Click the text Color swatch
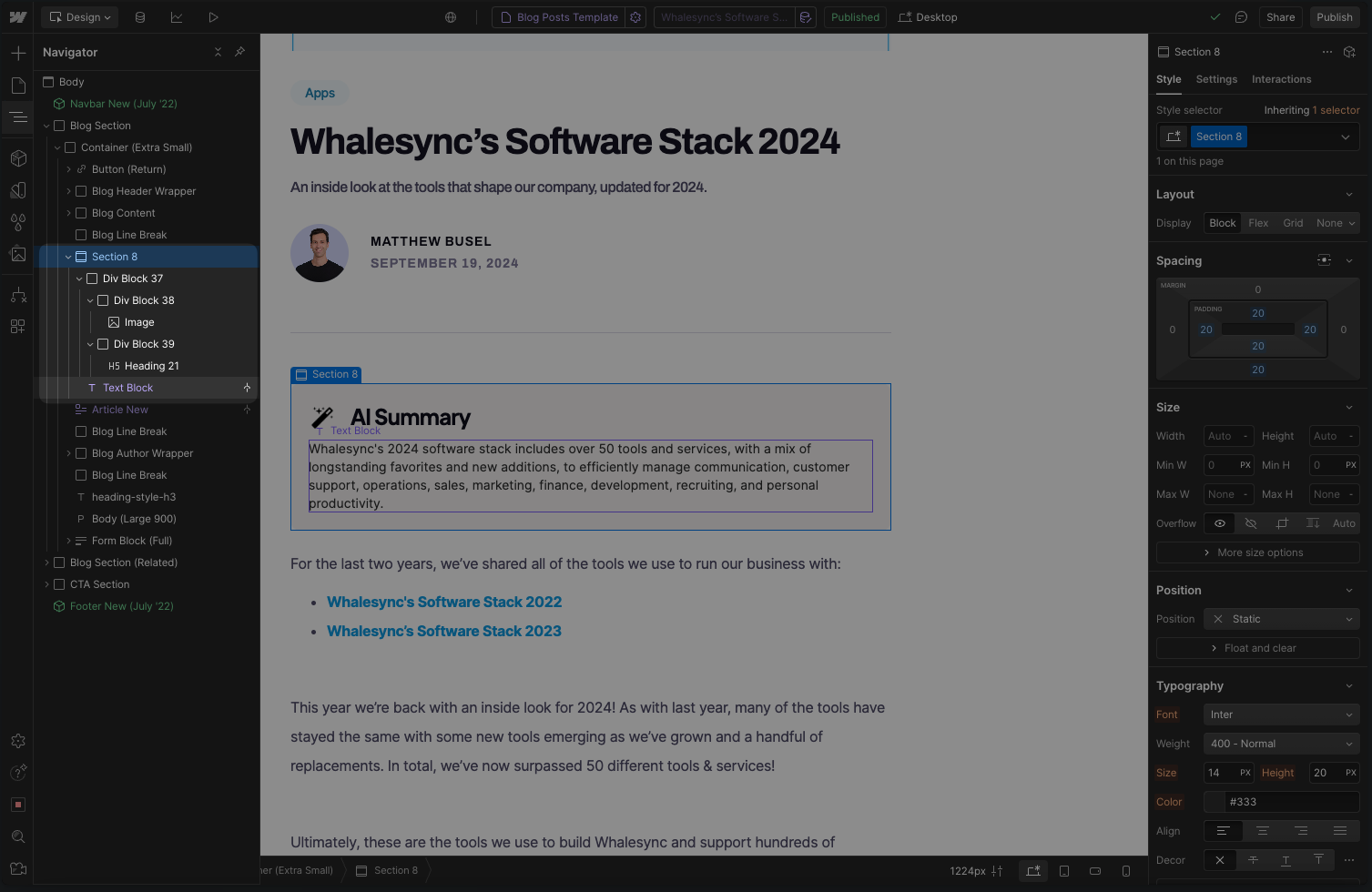Image resolution: width=1372 pixels, height=892 pixels. tap(1214, 802)
